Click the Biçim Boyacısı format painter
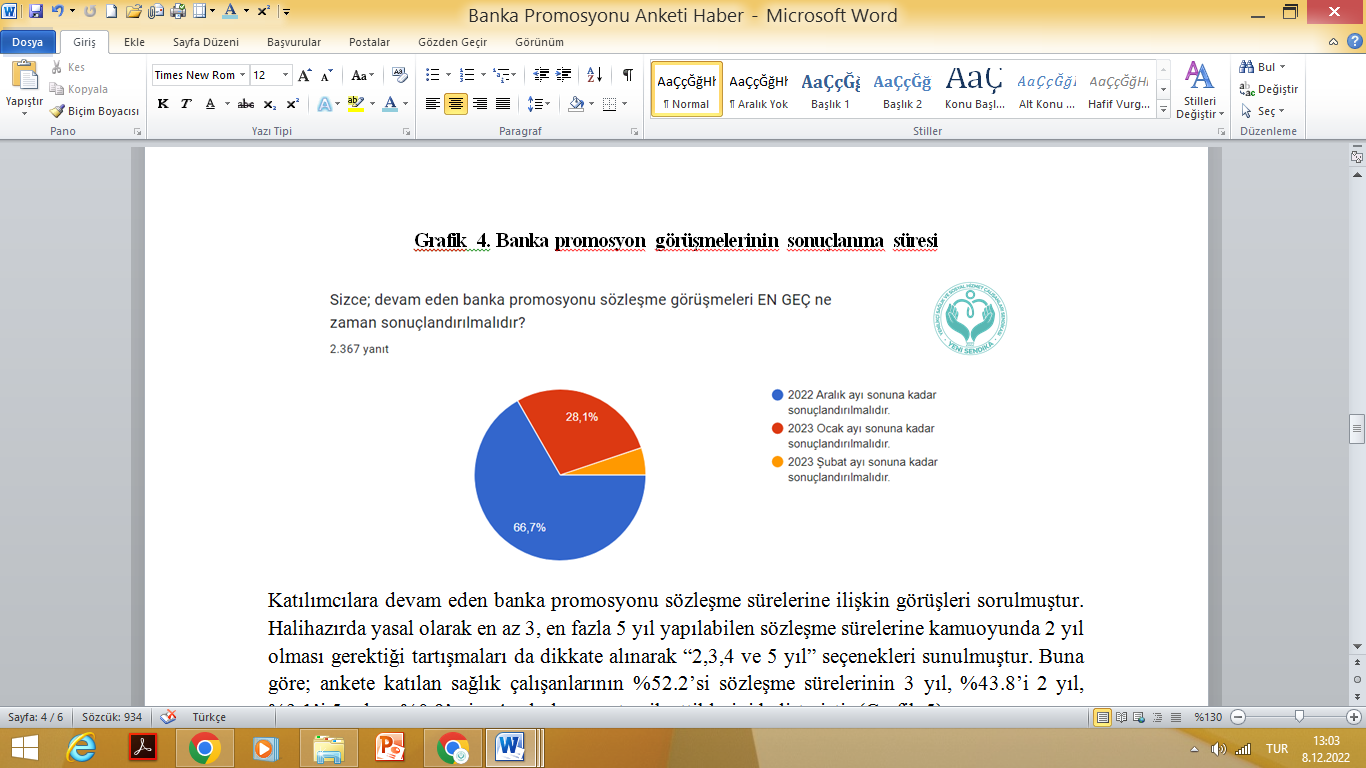The width and height of the screenshot is (1366, 768). pyautogui.click(x=95, y=111)
